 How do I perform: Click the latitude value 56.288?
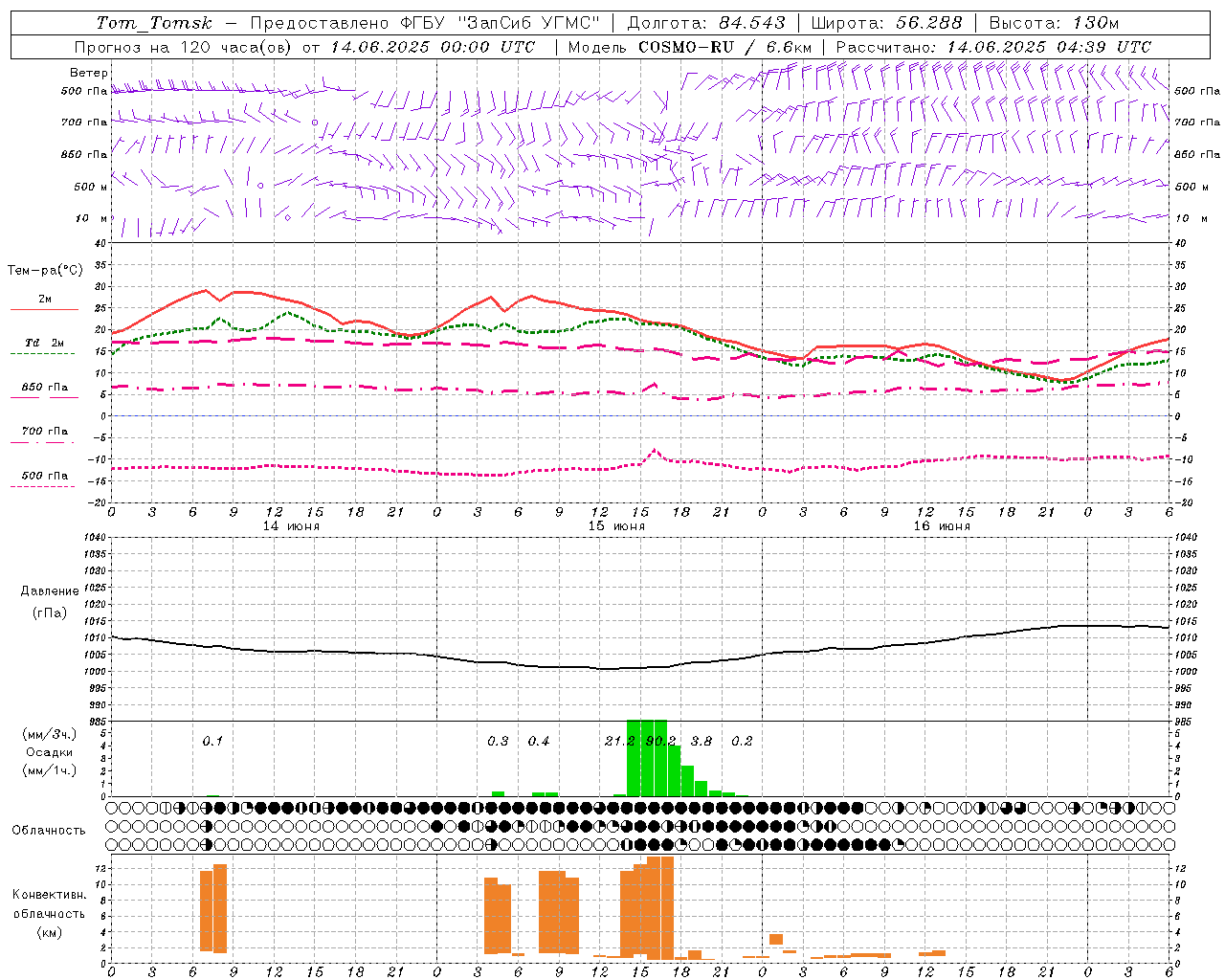point(928,23)
